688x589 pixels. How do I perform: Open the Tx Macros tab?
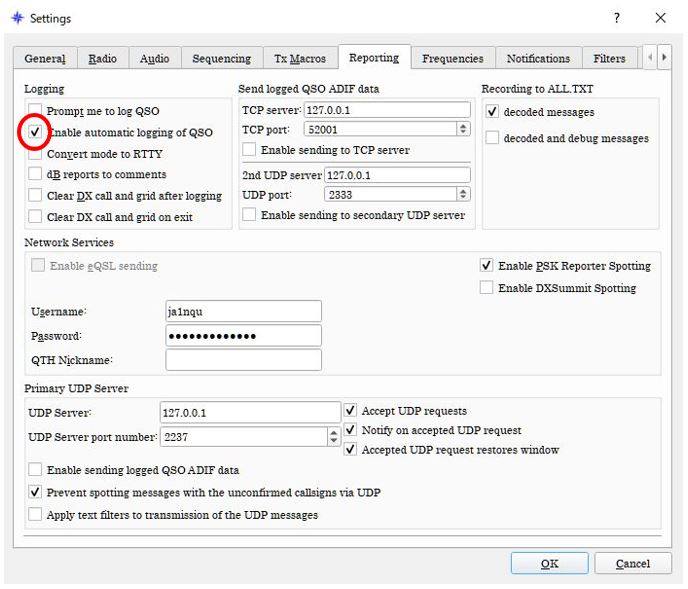tap(300, 59)
